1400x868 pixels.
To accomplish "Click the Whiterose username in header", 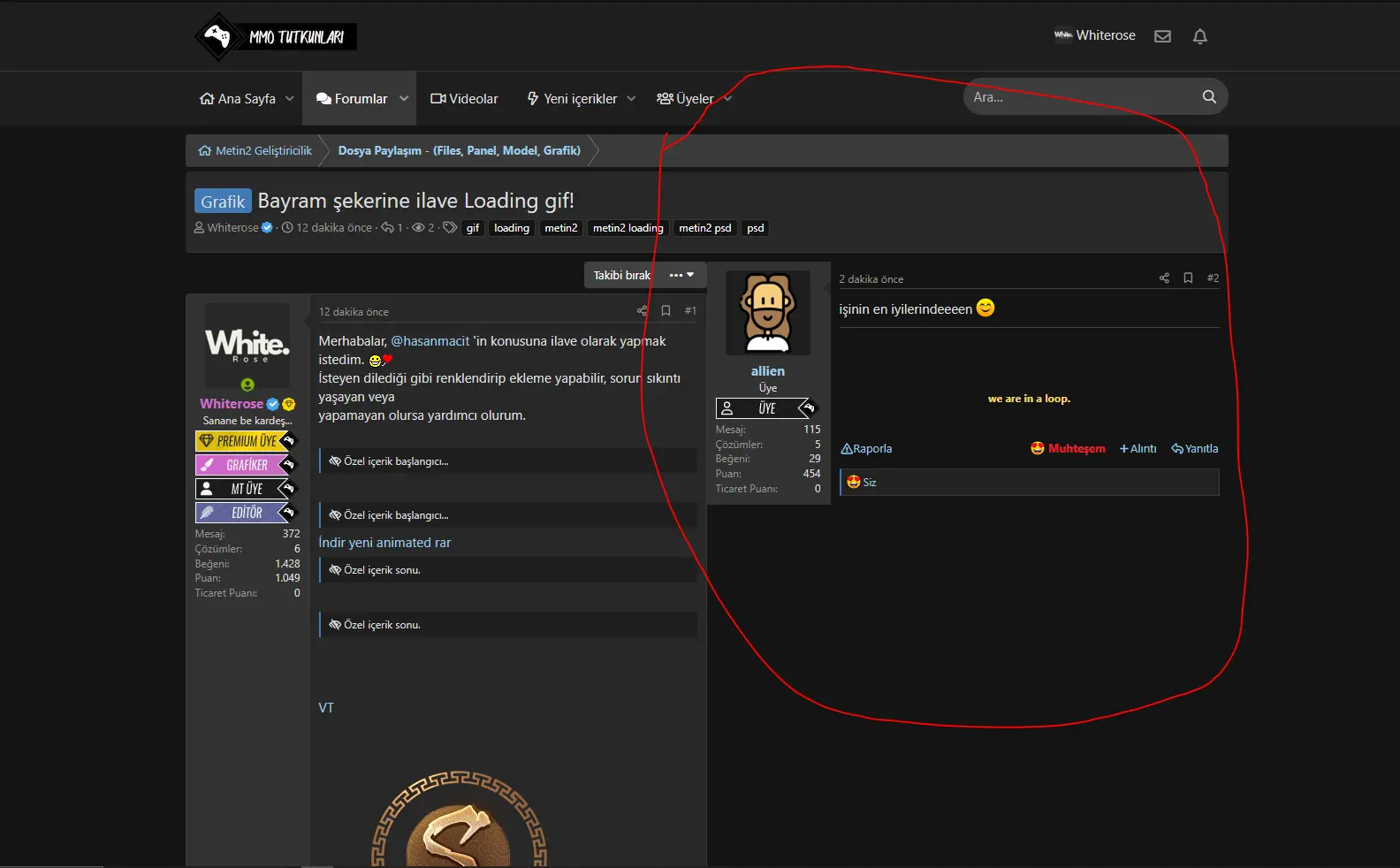I will [1106, 35].
